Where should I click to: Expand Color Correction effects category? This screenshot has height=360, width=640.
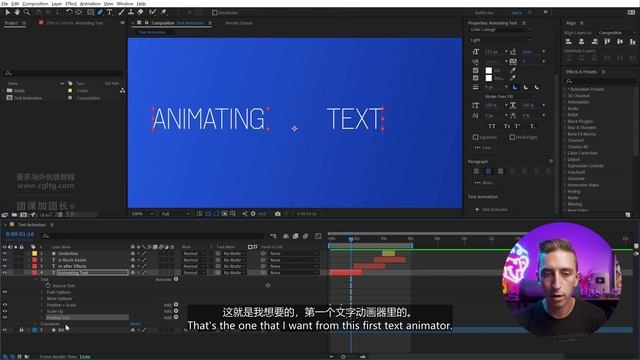point(565,153)
